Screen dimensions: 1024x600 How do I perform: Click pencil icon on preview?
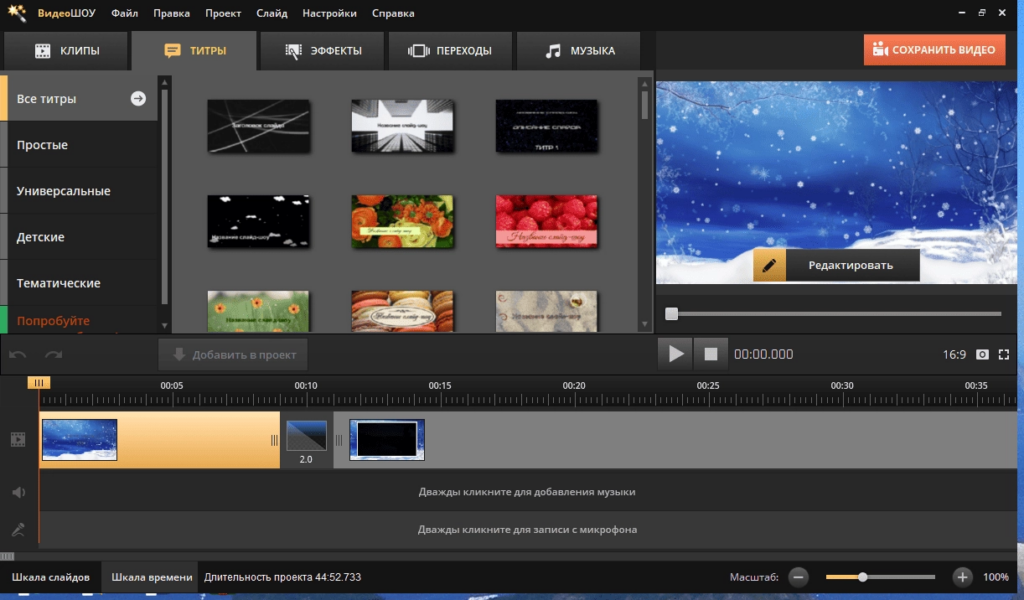coord(769,265)
